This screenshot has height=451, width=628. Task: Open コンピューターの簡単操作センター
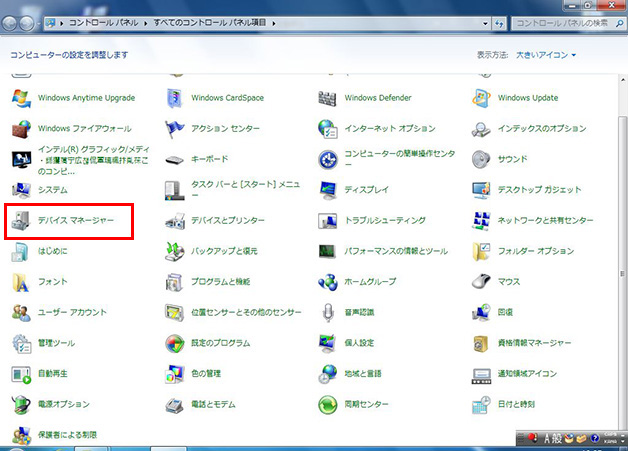click(x=387, y=159)
